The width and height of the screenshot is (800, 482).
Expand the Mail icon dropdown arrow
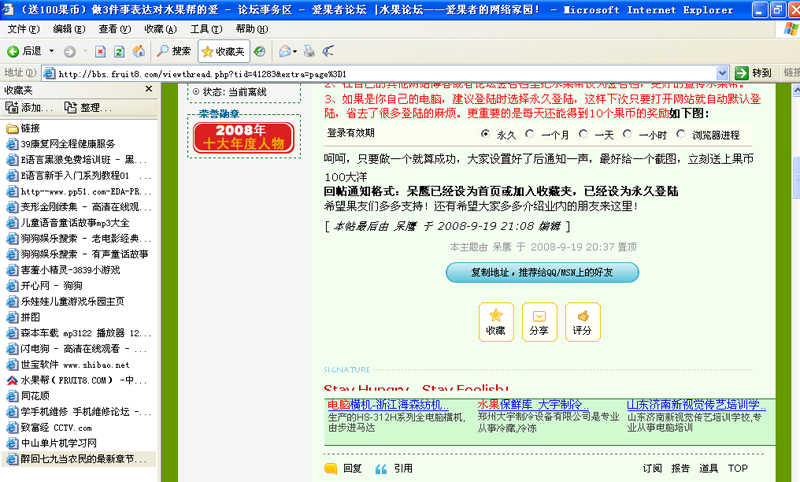coord(295,52)
